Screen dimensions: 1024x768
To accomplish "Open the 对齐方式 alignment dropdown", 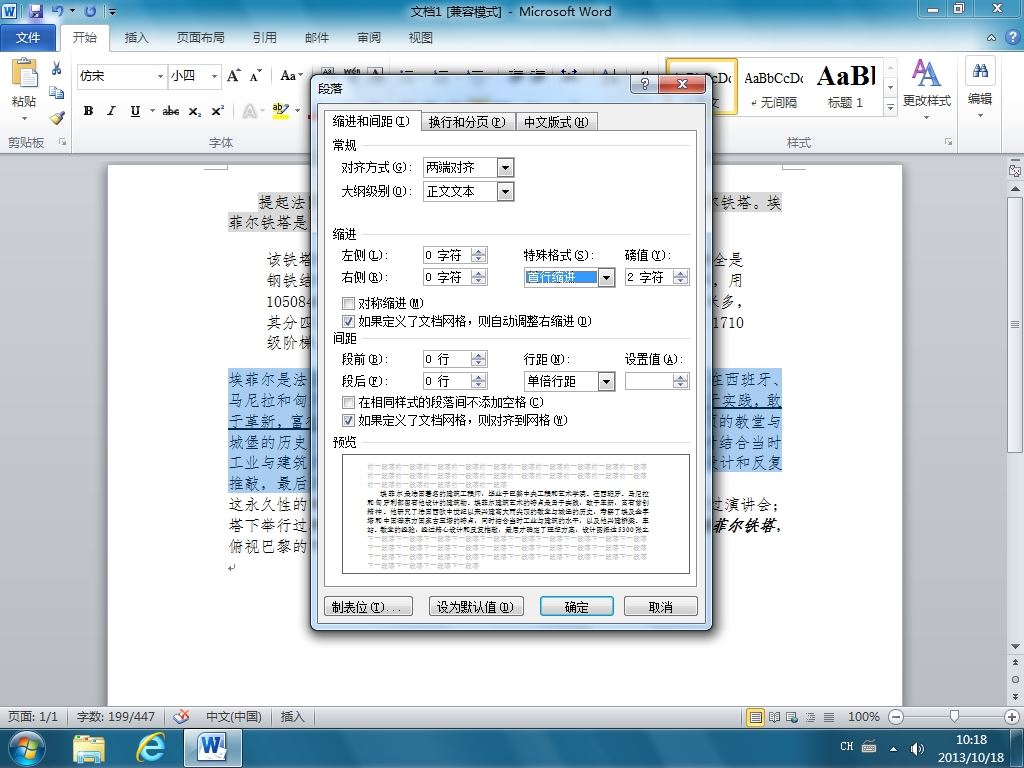I will (x=505, y=168).
